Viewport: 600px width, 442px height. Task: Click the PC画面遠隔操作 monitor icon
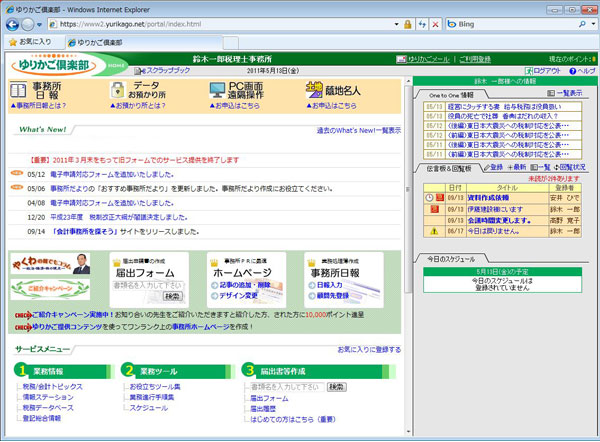coord(217,90)
